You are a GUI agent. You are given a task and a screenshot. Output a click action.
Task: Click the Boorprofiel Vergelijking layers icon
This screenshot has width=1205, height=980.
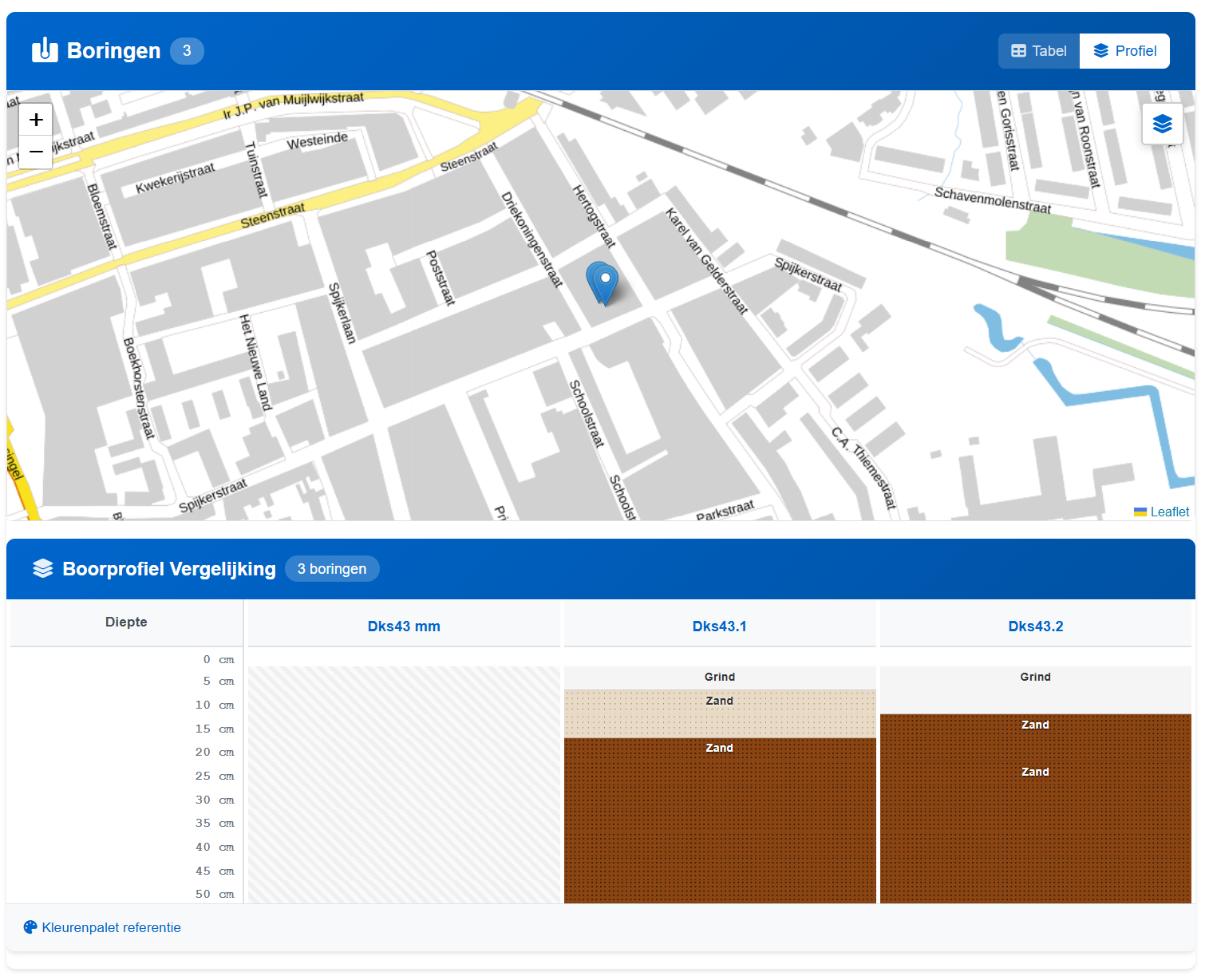coord(43,568)
